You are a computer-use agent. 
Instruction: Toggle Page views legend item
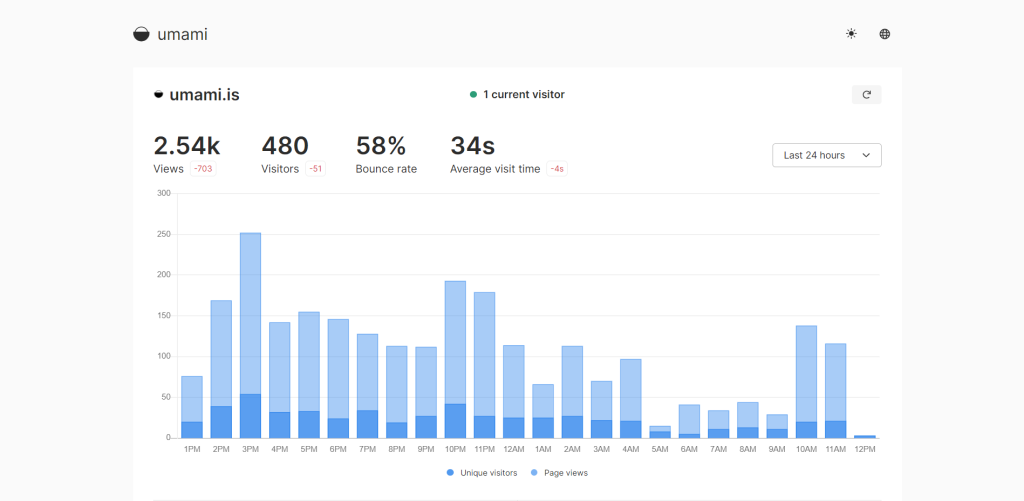tap(559, 473)
